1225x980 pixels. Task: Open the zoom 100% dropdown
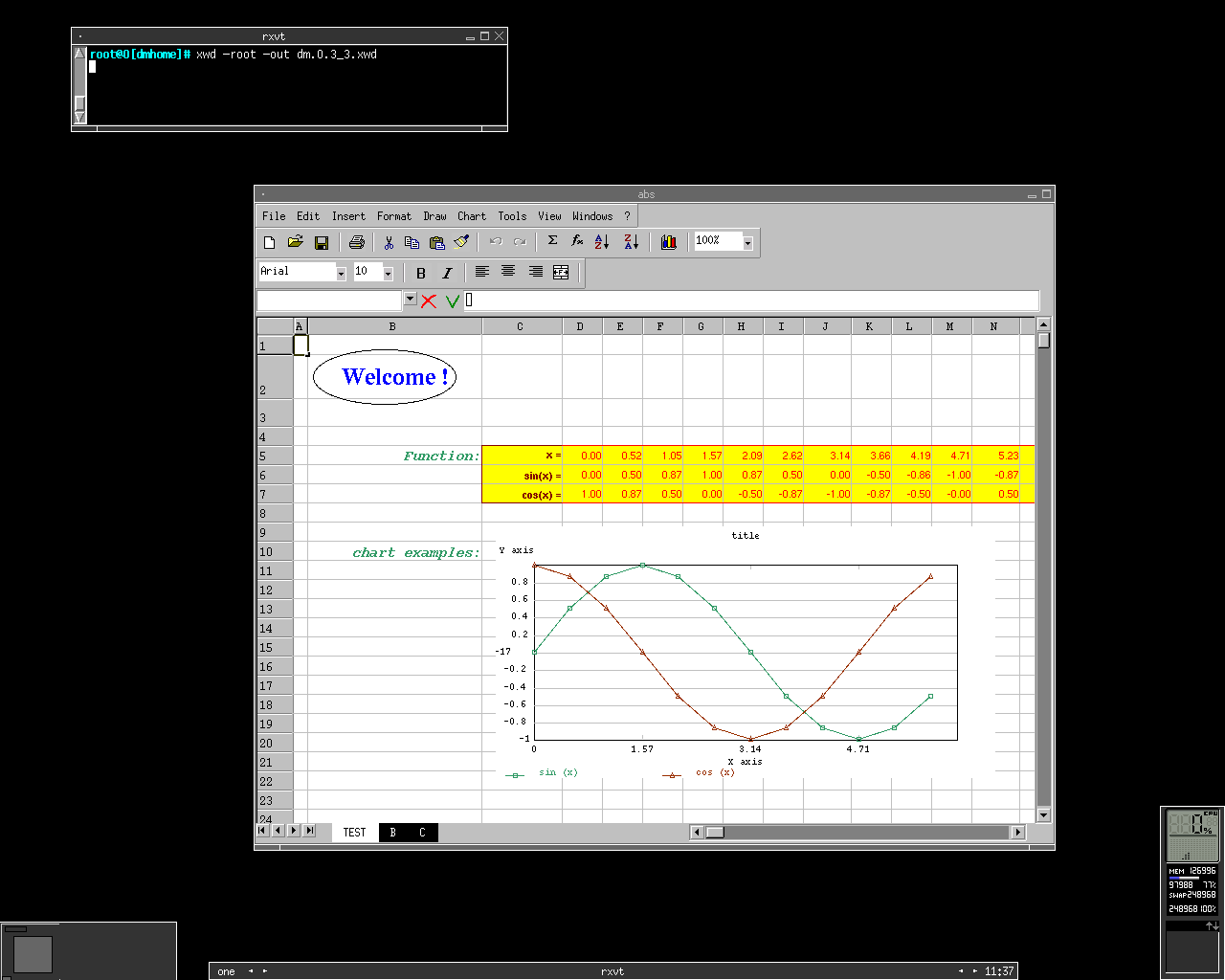747,243
